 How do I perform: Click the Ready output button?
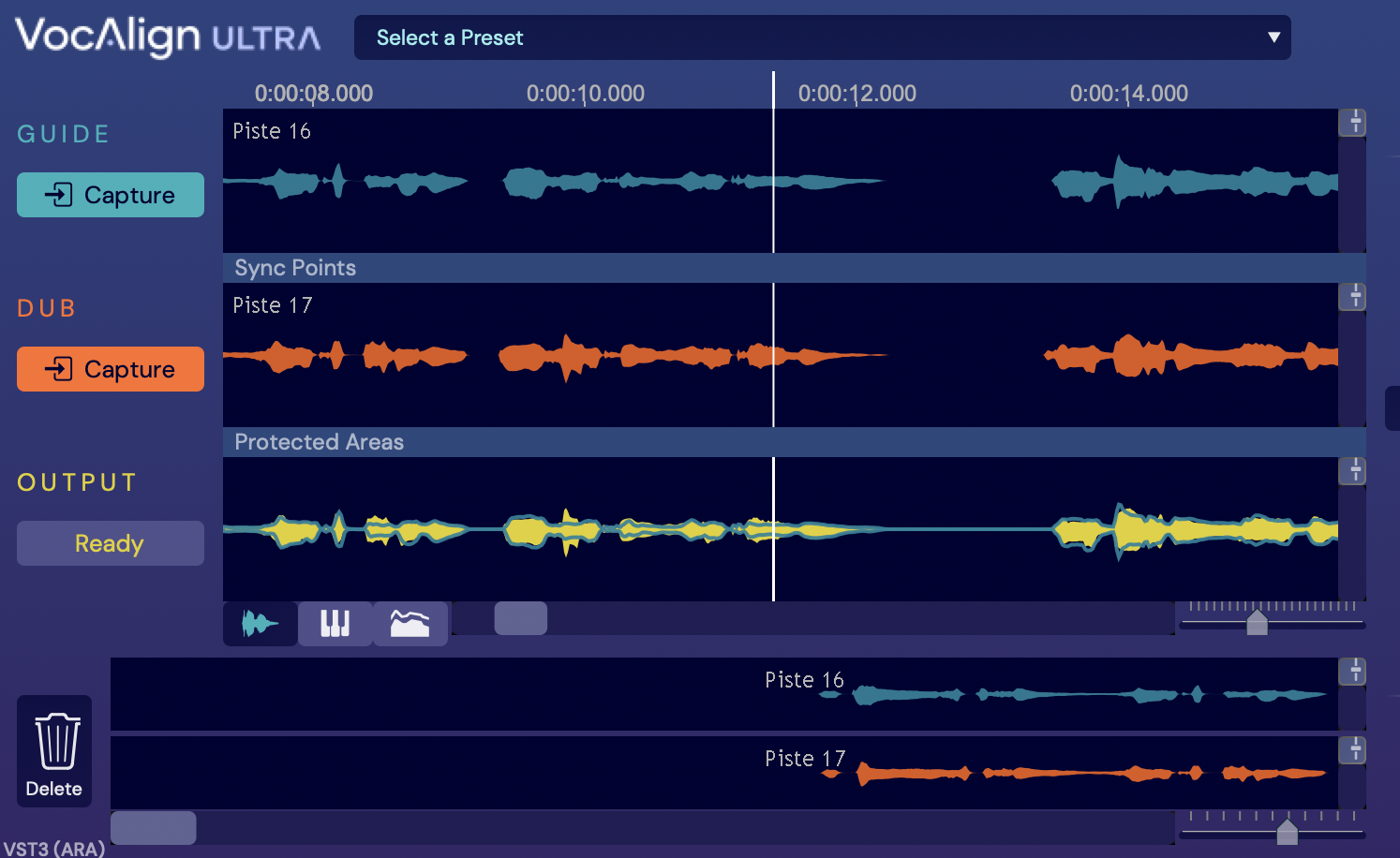[111, 543]
